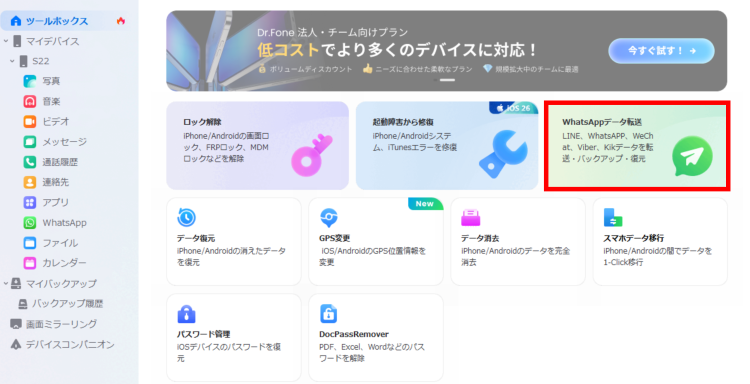The height and width of the screenshot is (384, 750).
Task: Open the 通話履歴 call history icon
Action: coord(30,162)
